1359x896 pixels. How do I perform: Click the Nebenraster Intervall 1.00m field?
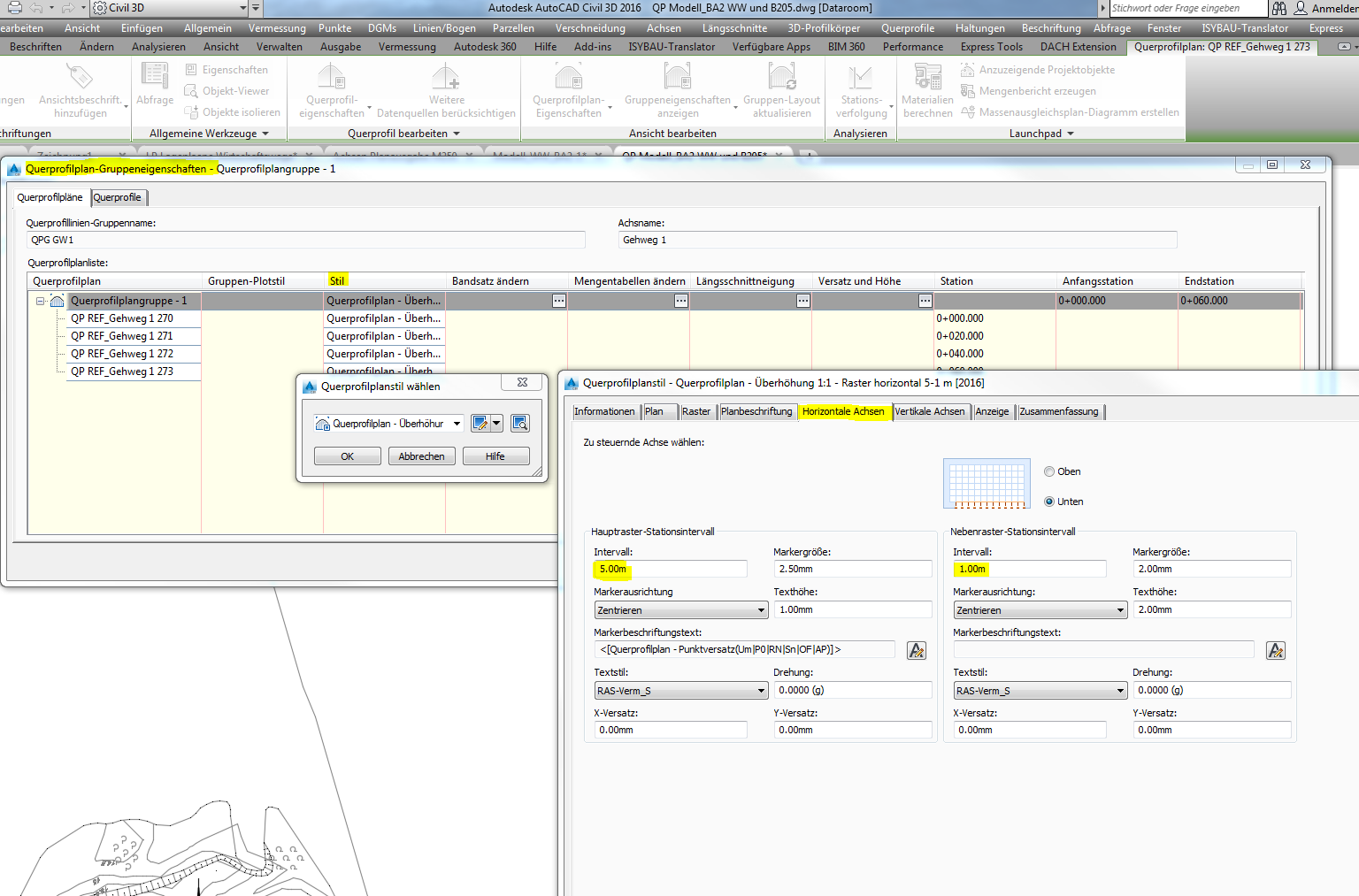pos(1030,570)
